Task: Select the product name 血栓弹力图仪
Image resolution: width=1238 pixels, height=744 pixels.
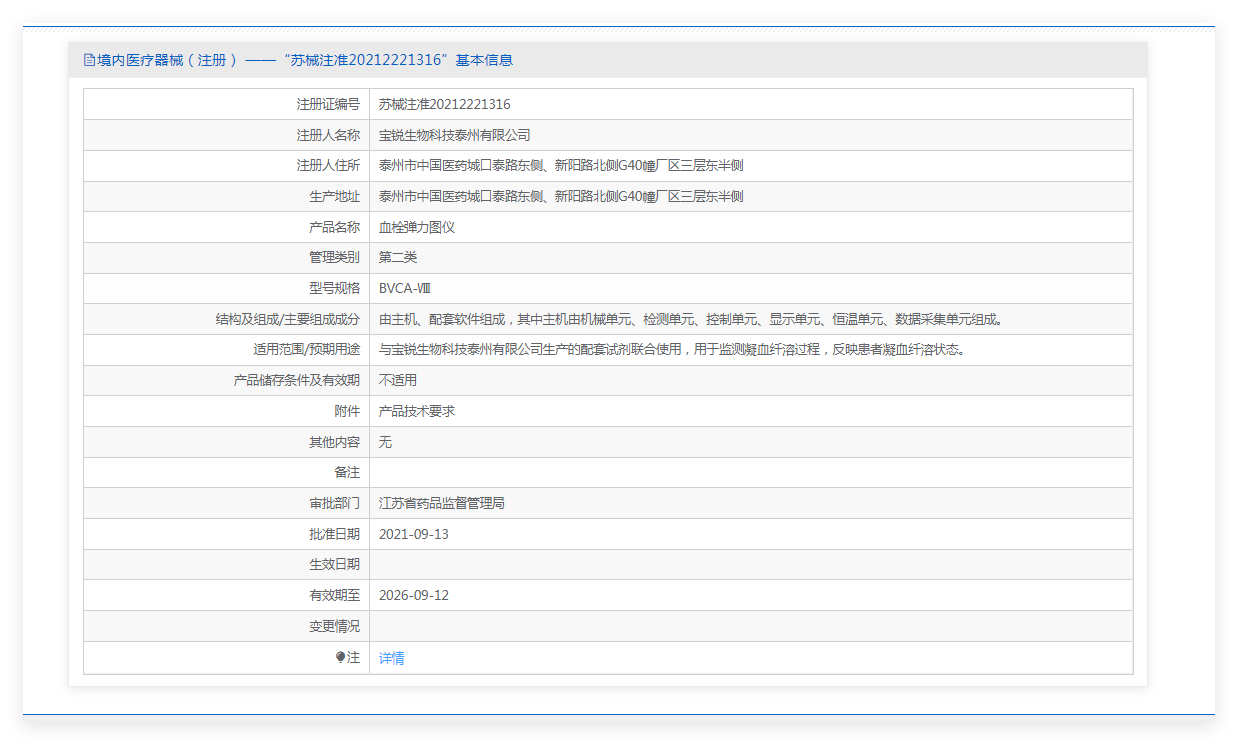Action: (x=417, y=227)
